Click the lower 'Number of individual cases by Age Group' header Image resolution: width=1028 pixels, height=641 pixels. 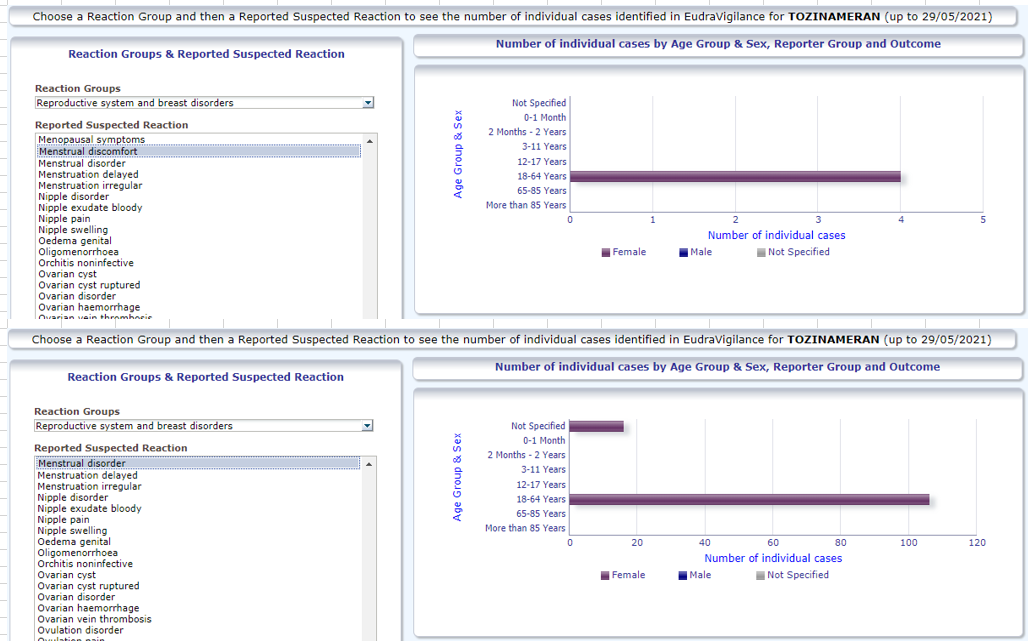[x=717, y=367]
